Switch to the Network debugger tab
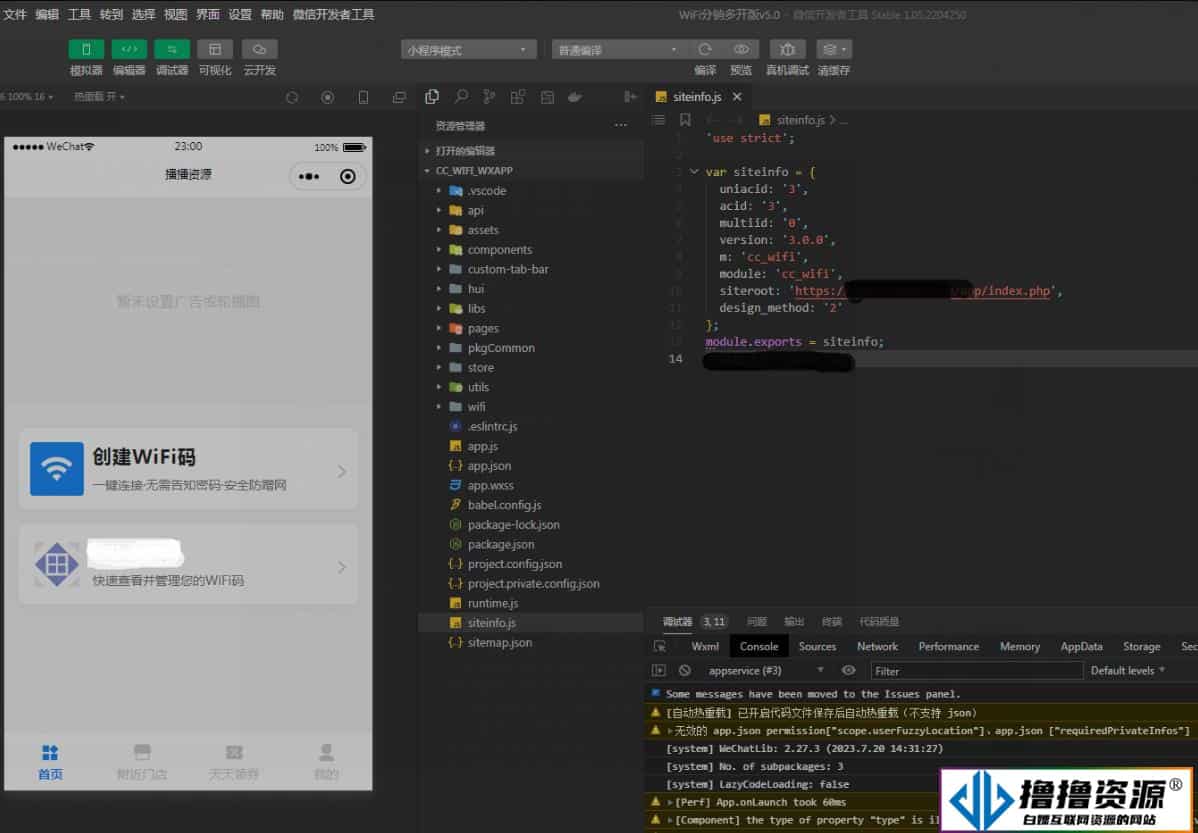 pyautogui.click(x=877, y=647)
